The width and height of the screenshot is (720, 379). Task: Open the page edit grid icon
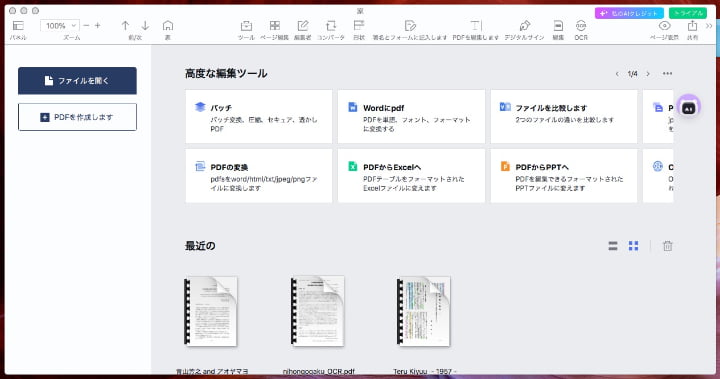point(275,26)
